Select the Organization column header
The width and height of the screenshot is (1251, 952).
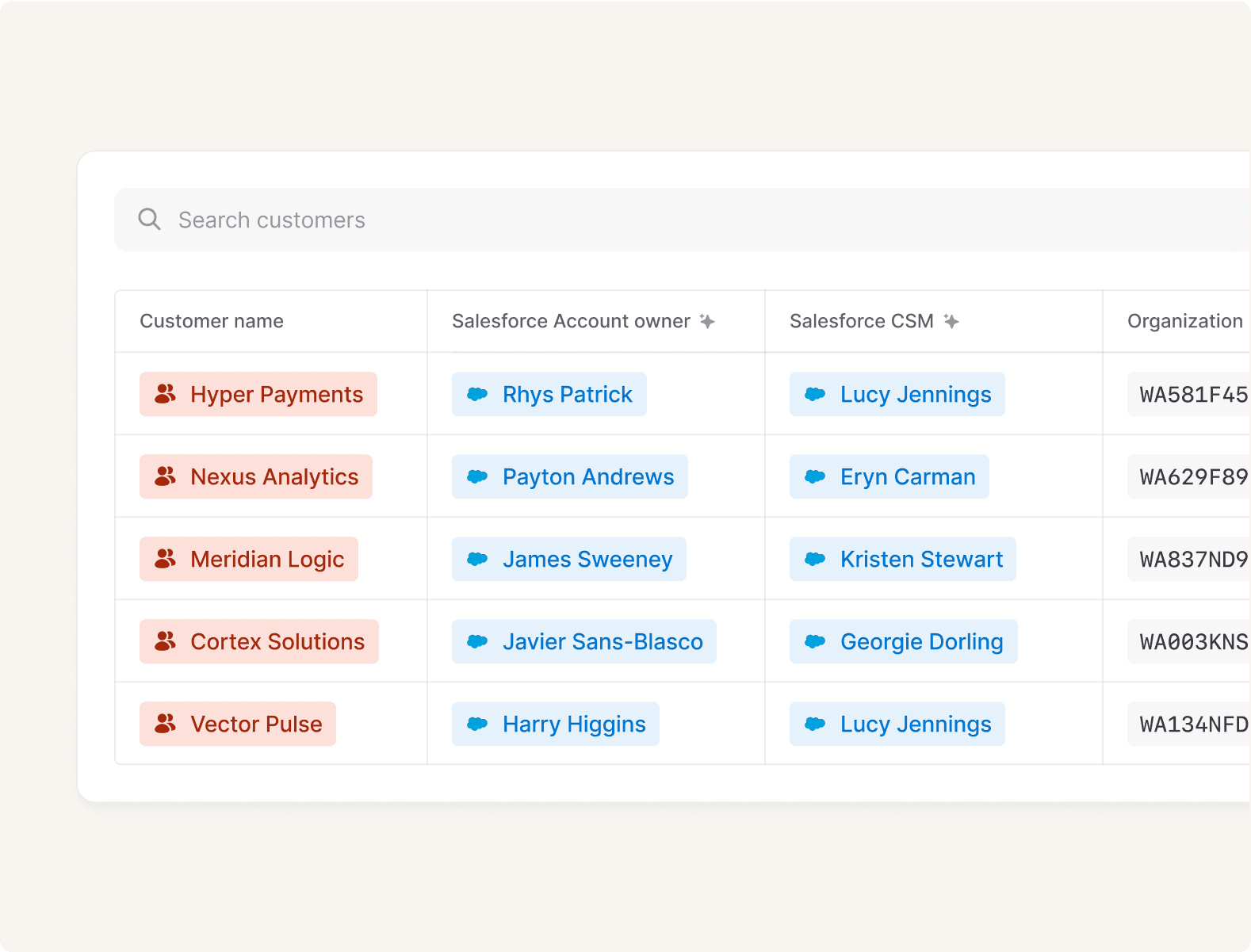point(1184,321)
